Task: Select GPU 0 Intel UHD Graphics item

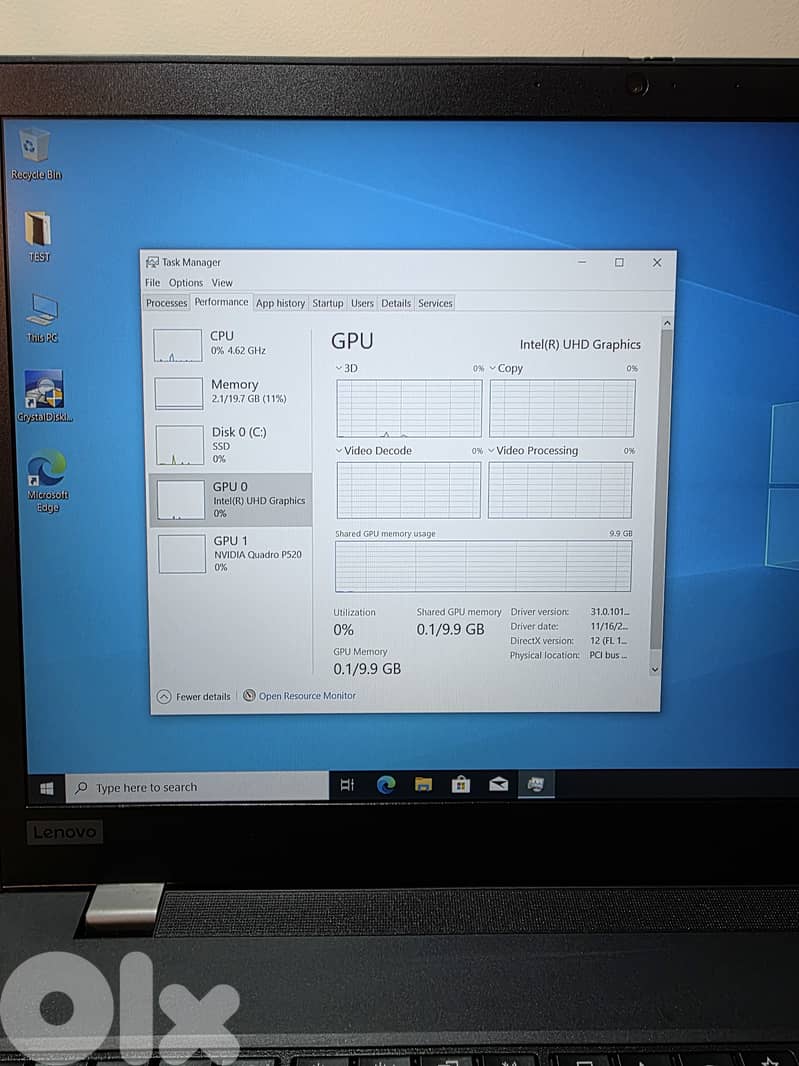Action: click(x=231, y=500)
